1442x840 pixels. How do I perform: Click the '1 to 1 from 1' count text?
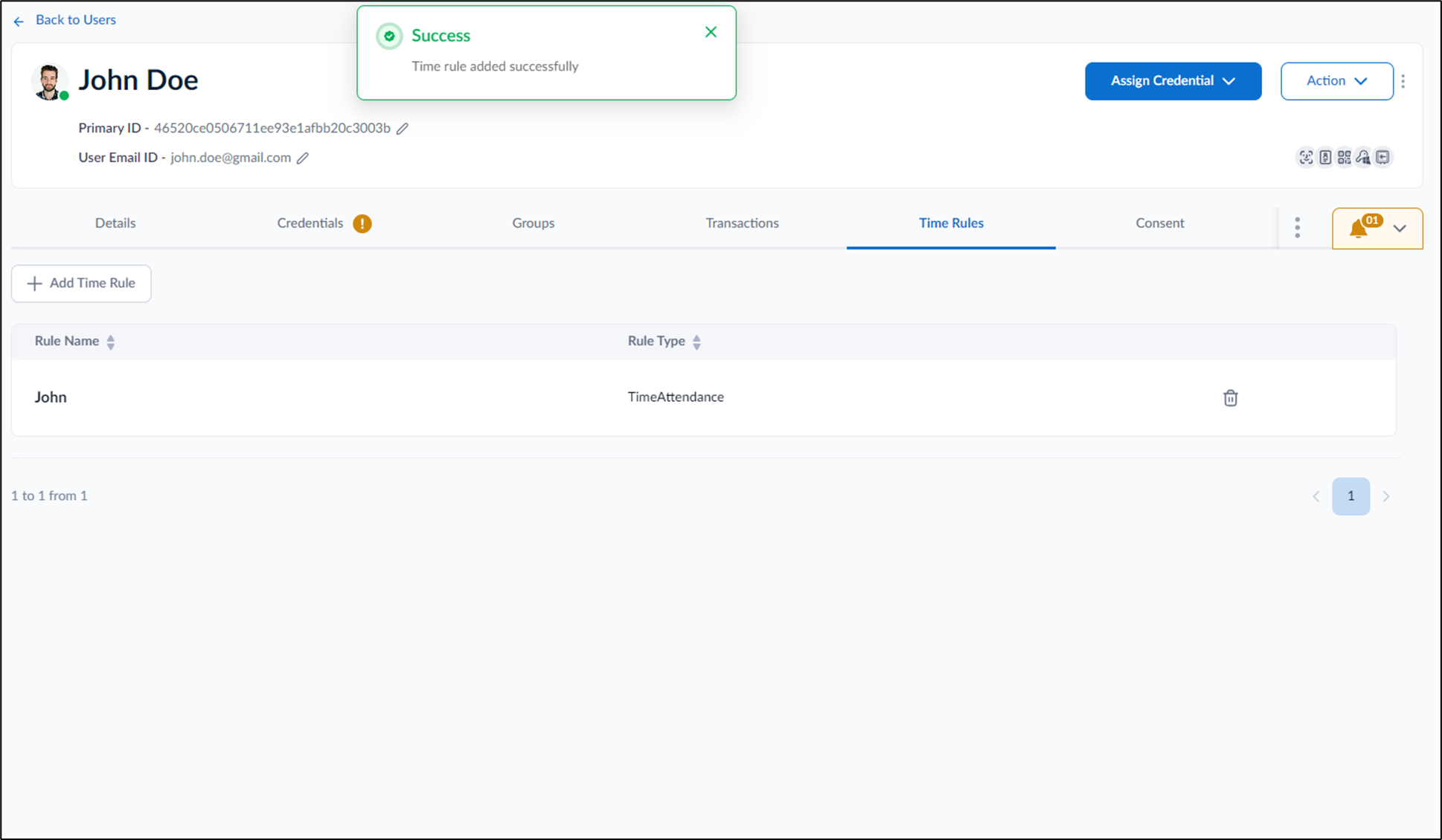49,496
